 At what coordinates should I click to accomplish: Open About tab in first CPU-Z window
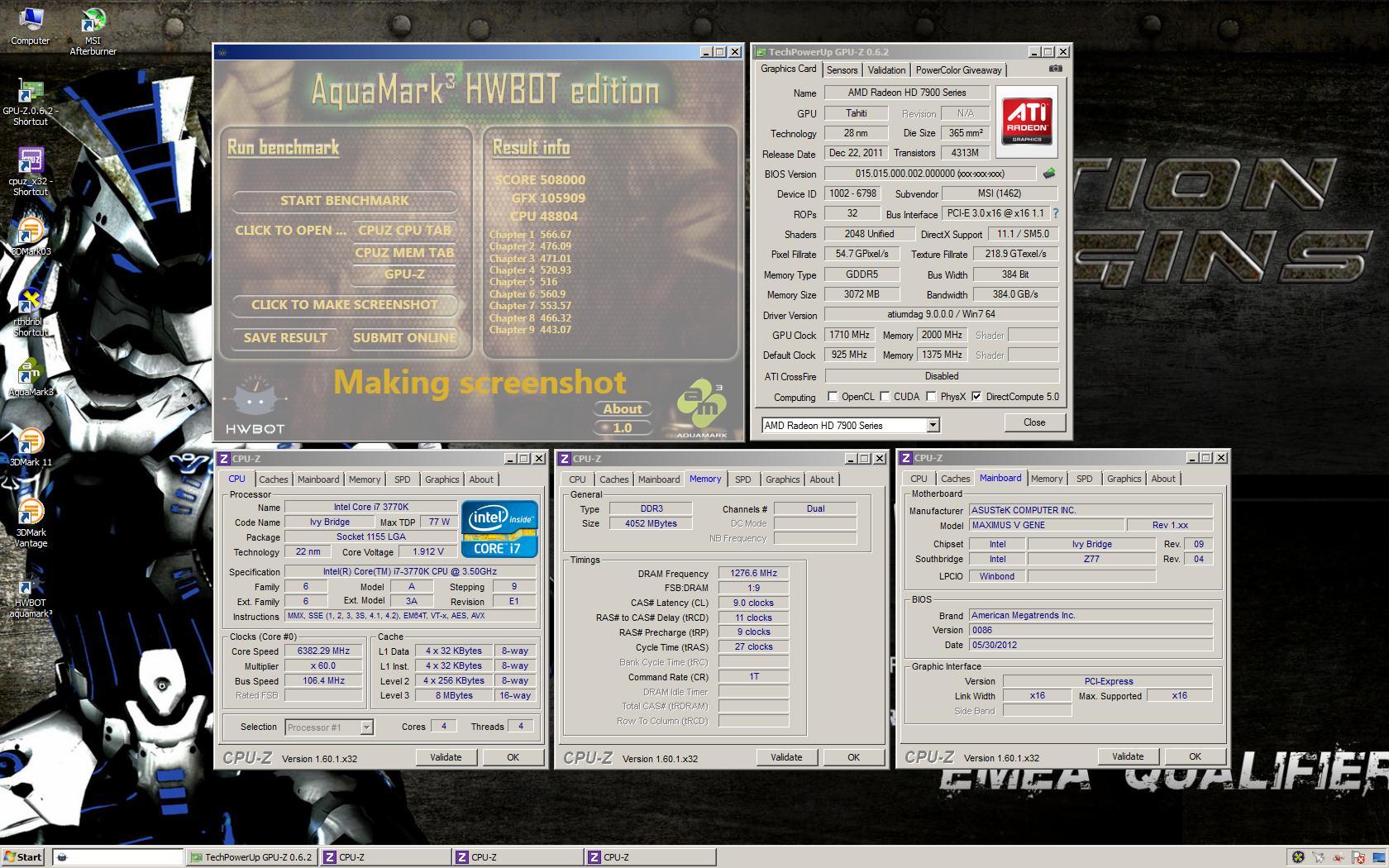coord(481,479)
